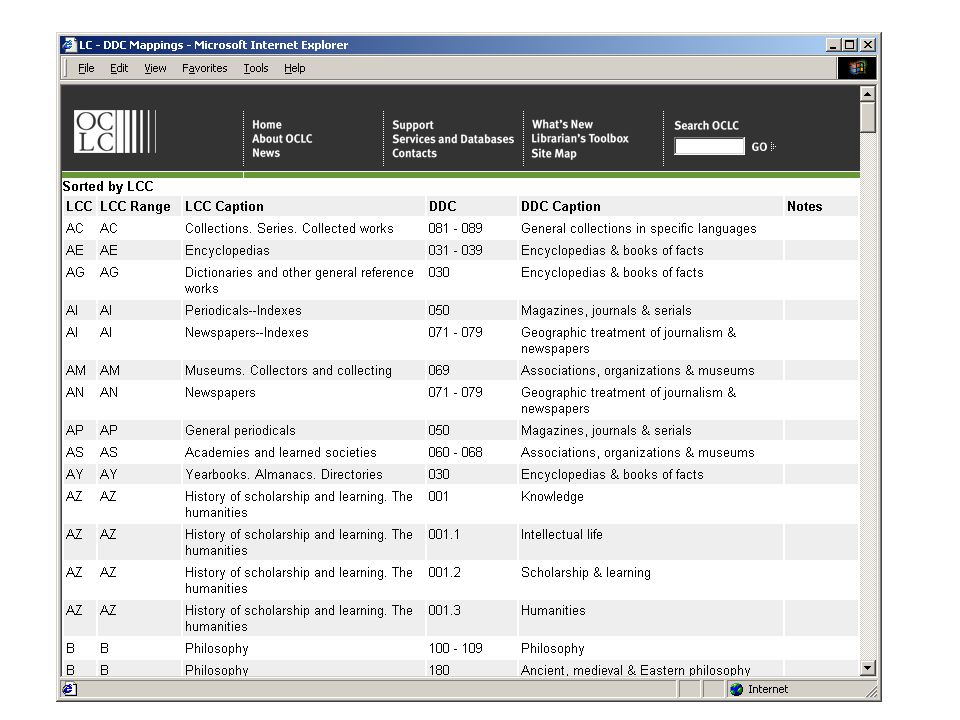960x720 pixels.
Task: Click the Search OCLC input field
Action: click(x=709, y=146)
